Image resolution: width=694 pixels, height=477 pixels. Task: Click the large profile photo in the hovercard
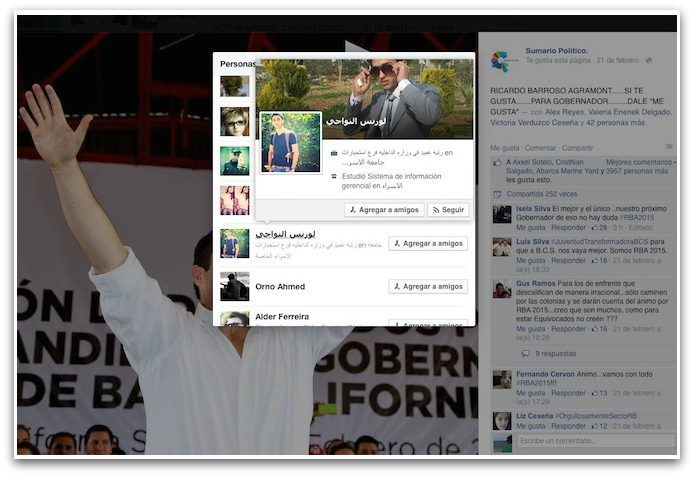290,142
